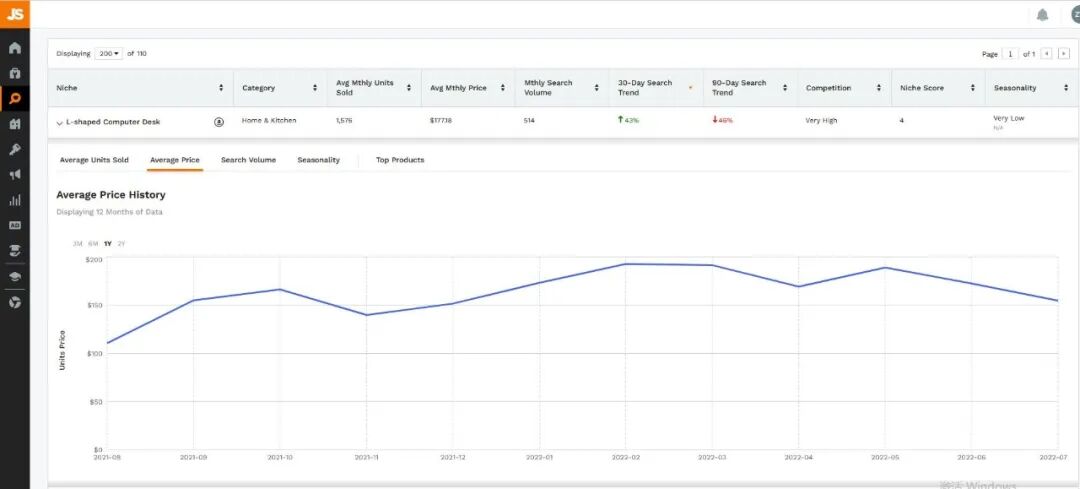Open the Displaying 200 rows dropdown

[x=109, y=53]
